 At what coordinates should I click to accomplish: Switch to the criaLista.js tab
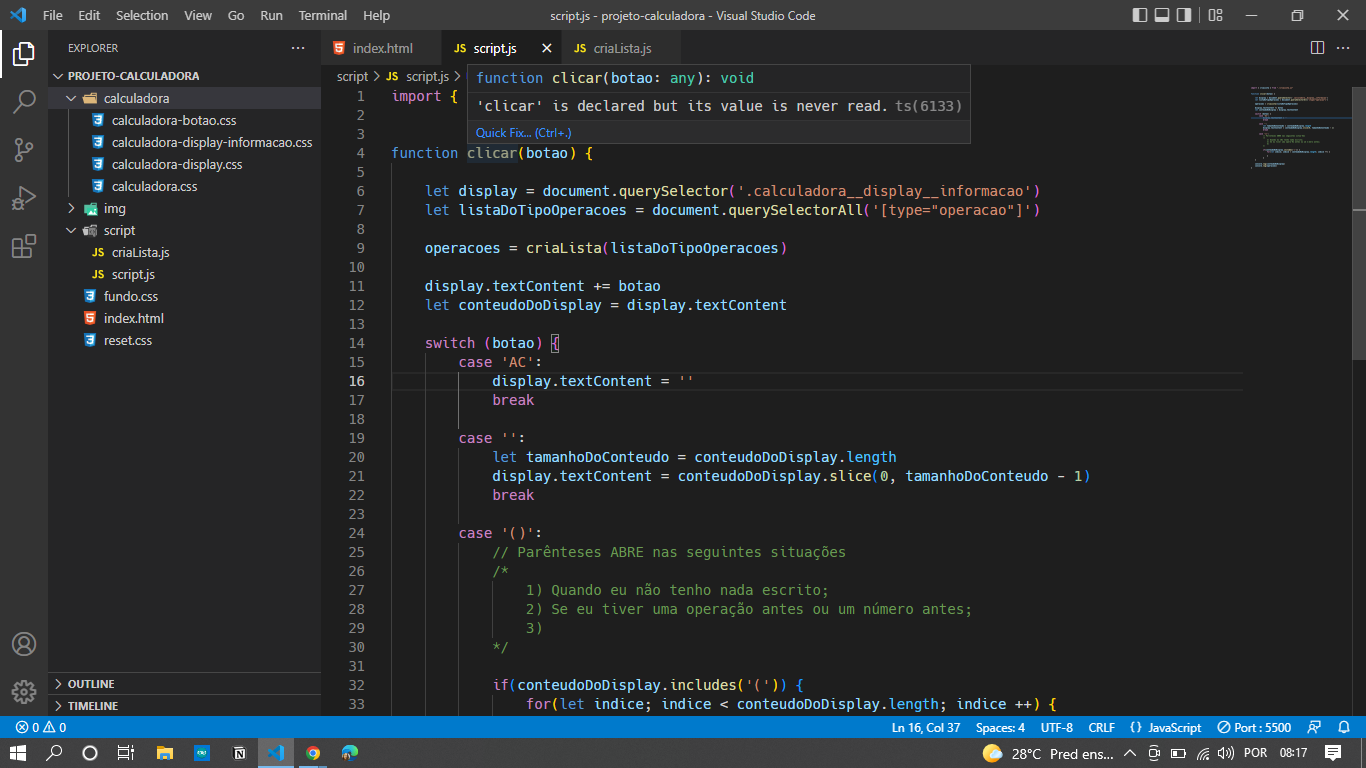pyautogui.click(x=622, y=48)
